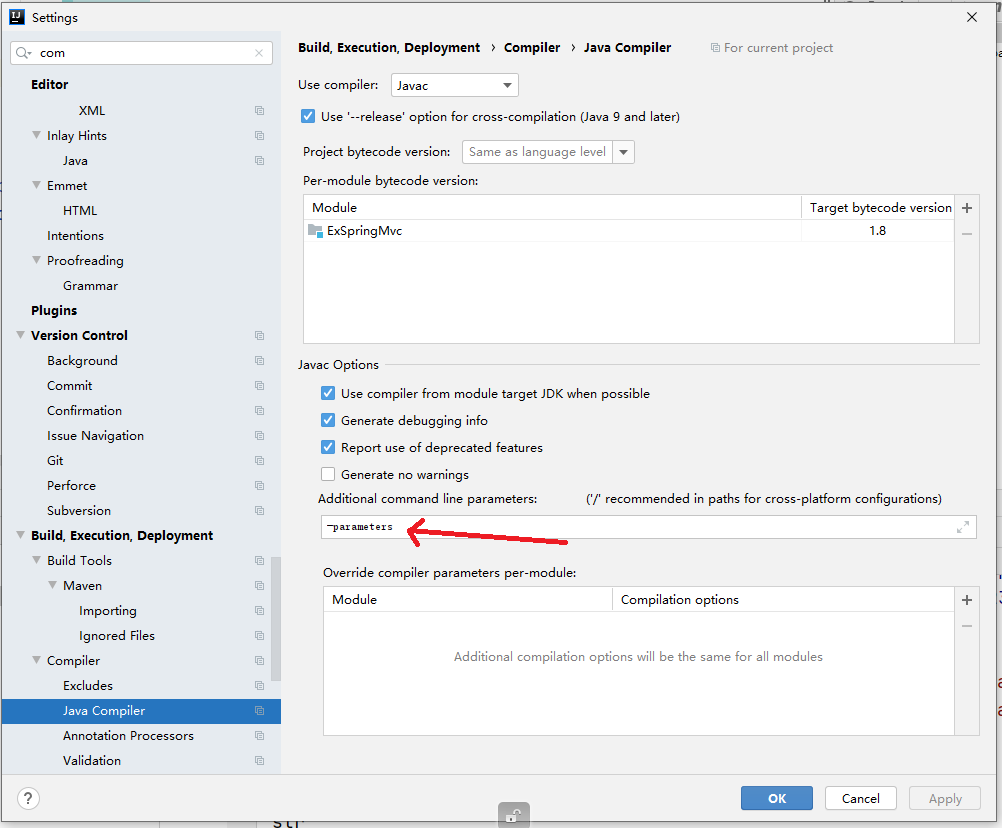
Task: Uncheck Report use of deprecated features
Action: 328,447
